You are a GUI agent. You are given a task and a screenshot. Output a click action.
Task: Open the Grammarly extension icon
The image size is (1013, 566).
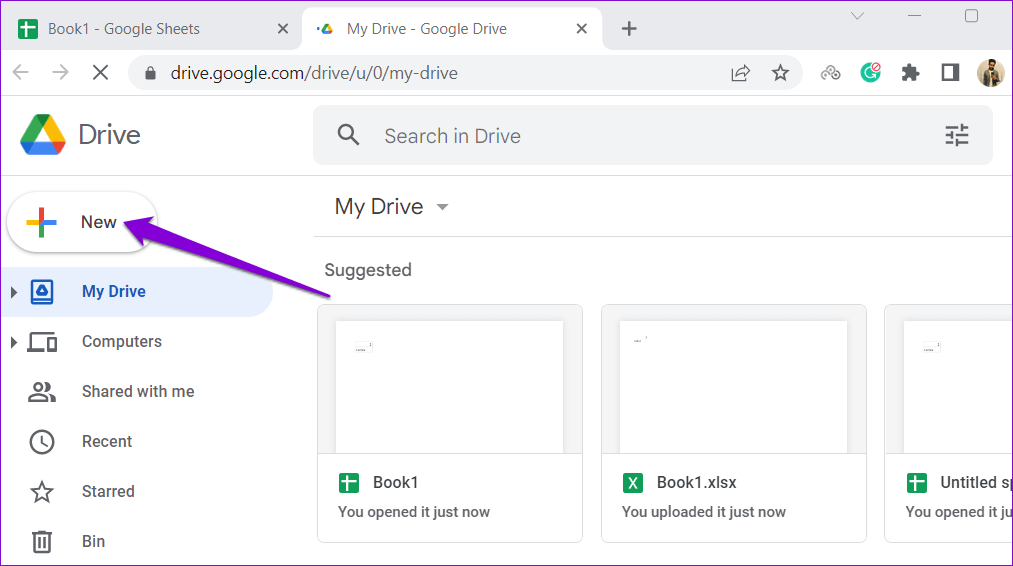[x=871, y=73]
